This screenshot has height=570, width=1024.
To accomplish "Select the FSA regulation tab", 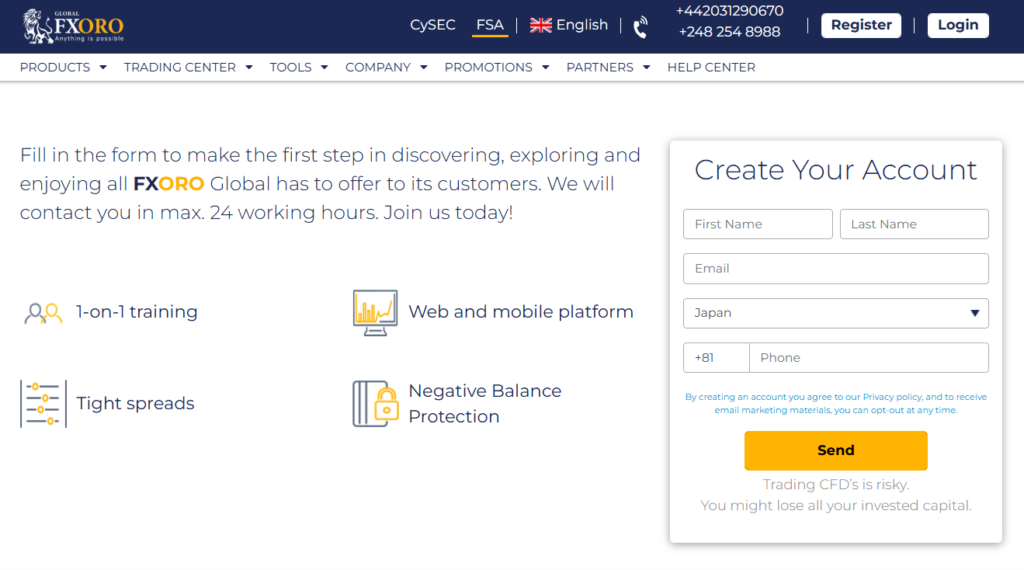I will tap(490, 25).
